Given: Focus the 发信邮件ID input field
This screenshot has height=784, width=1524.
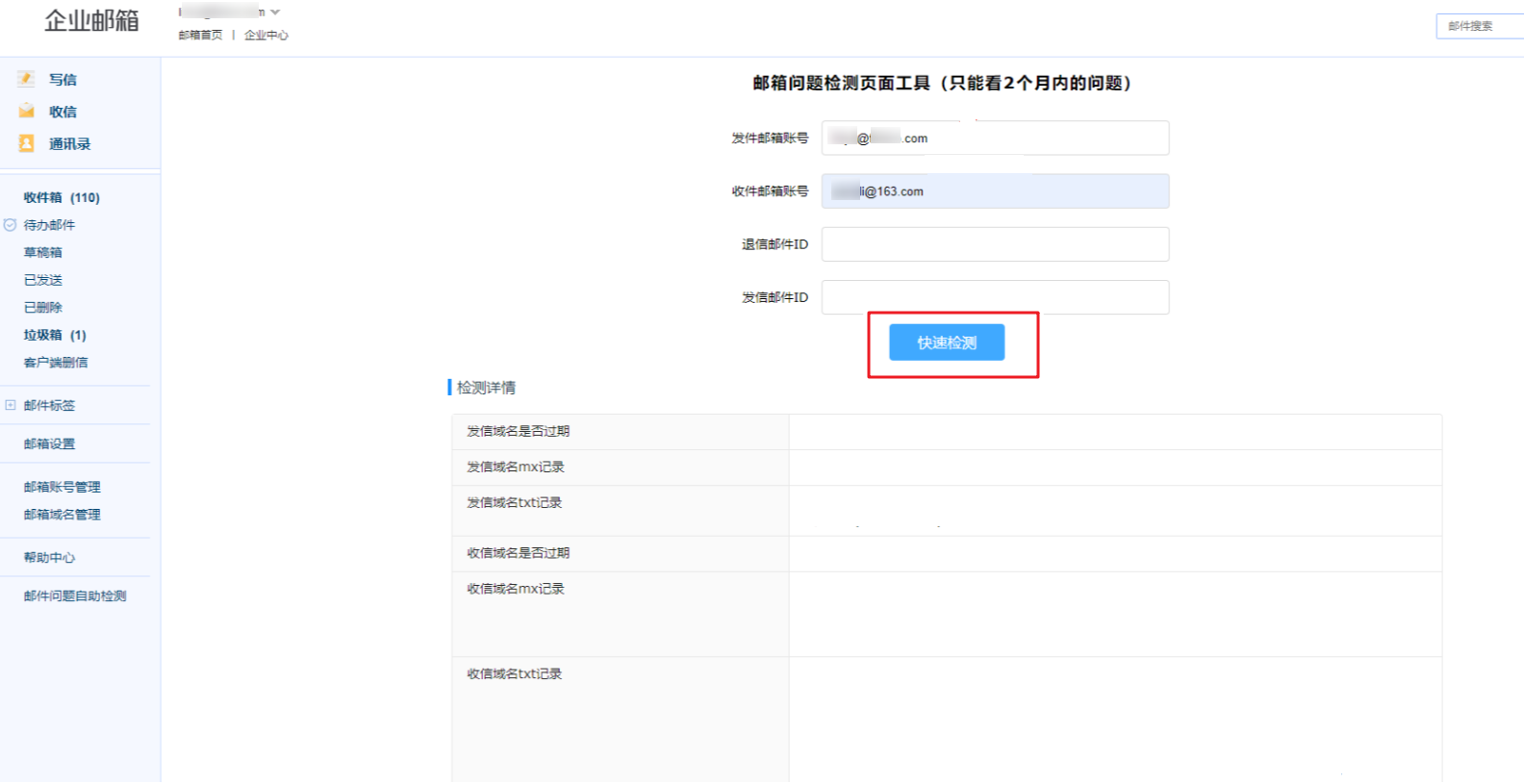Looking at the screenshot, I should 995,297.
